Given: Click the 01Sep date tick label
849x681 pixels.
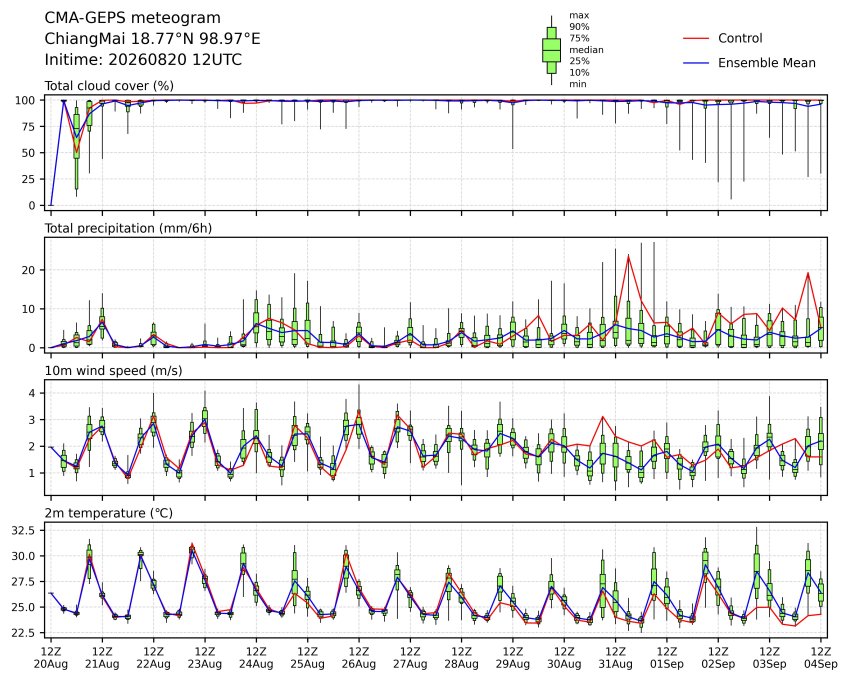Looking at the screenshot, I should [667, 664].
